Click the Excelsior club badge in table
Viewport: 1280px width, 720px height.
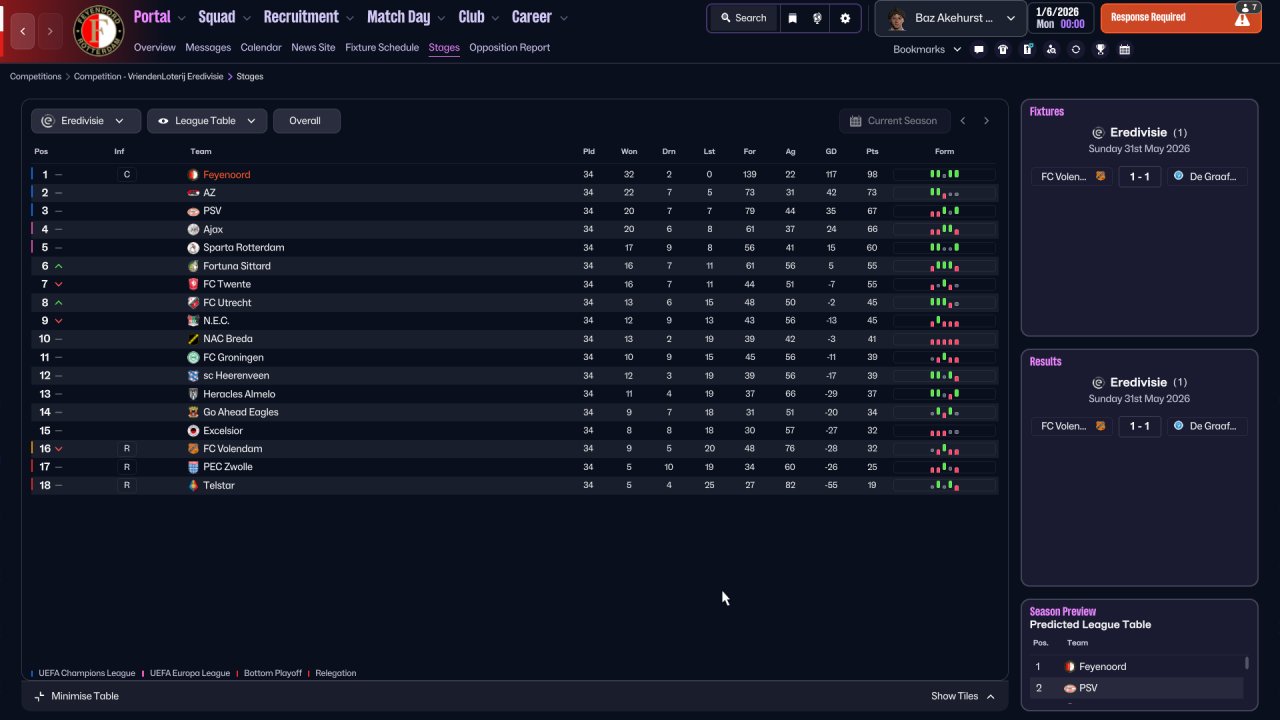(193, 430)
